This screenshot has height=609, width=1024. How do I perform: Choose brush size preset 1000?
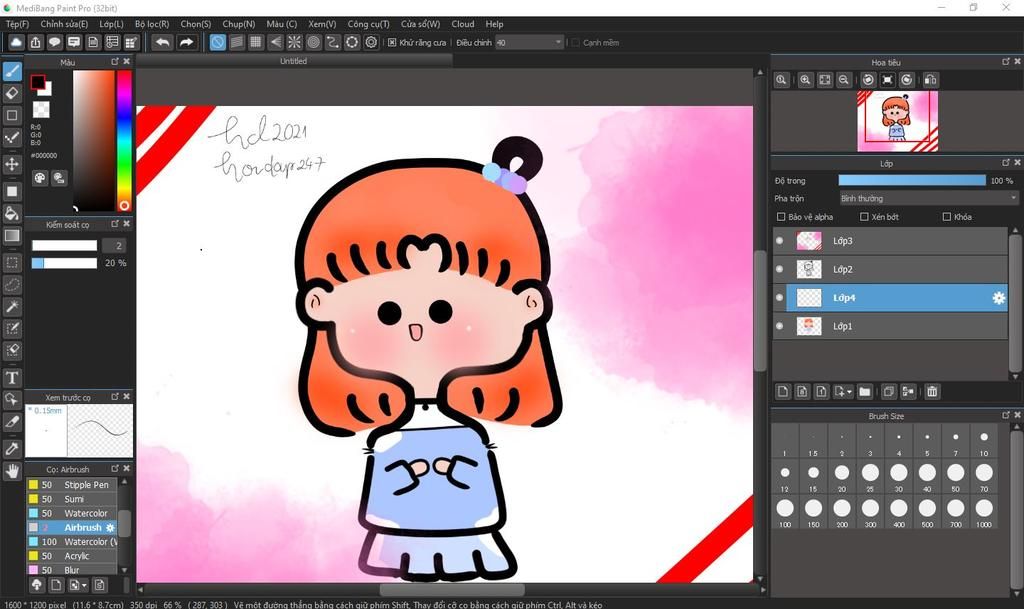pyautogui.click(x=984, y=512)
